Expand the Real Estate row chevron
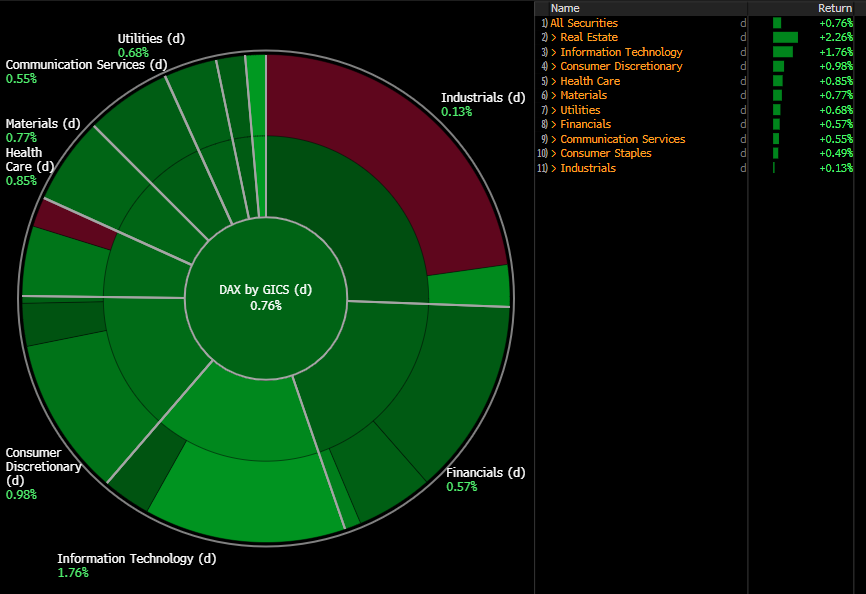Screen dimensions: 866x594 tap(554, 38)
